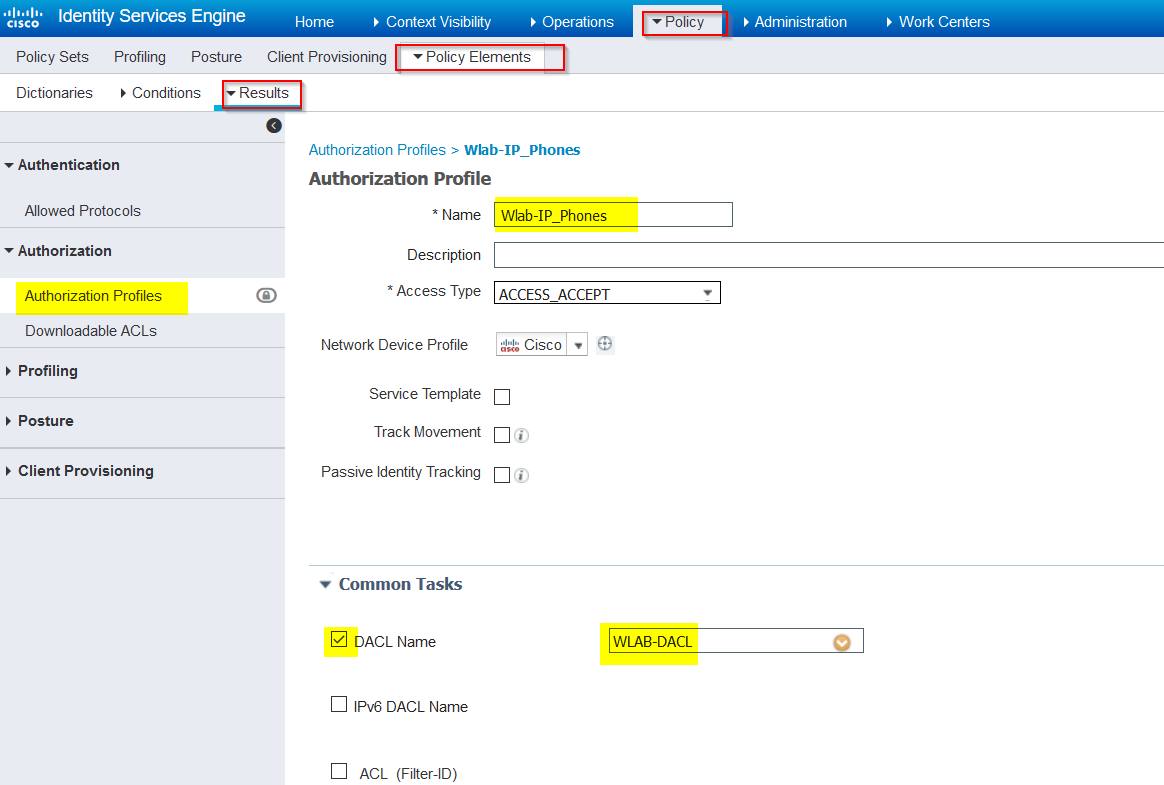Open the top Client Provisioning tab
Viewport: 1164px width, 785px height.
pyautogui.click(x=327, y=57)
